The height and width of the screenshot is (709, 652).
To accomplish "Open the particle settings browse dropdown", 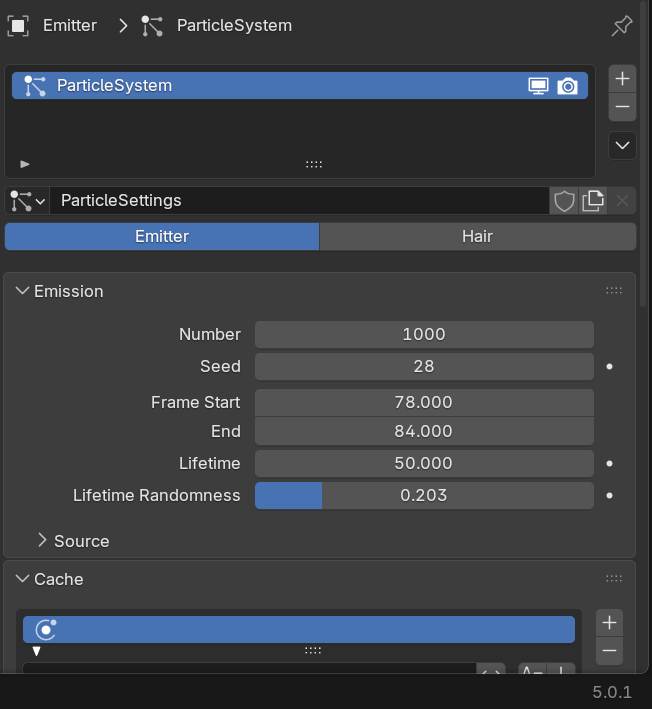I will click(28, 201).
